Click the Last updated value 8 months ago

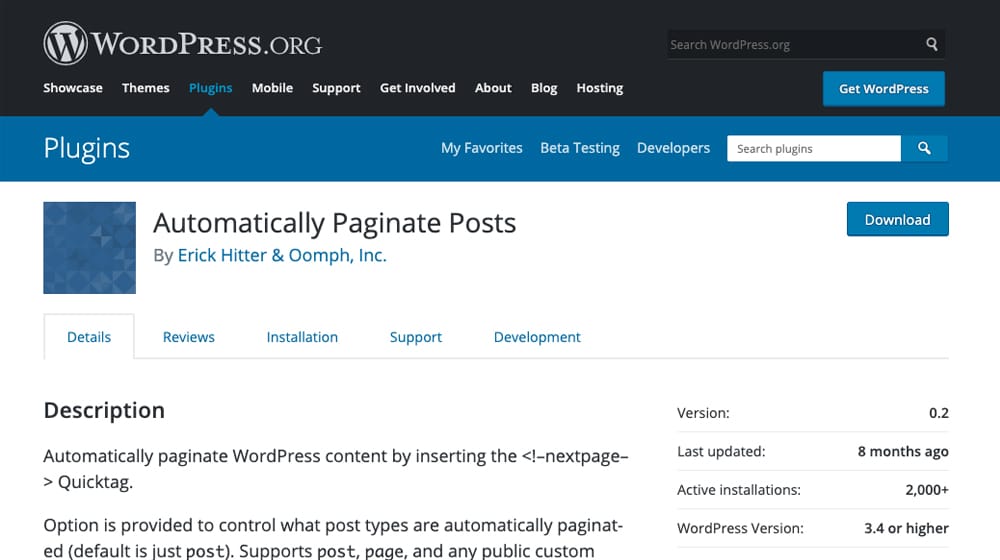[902, 452]
